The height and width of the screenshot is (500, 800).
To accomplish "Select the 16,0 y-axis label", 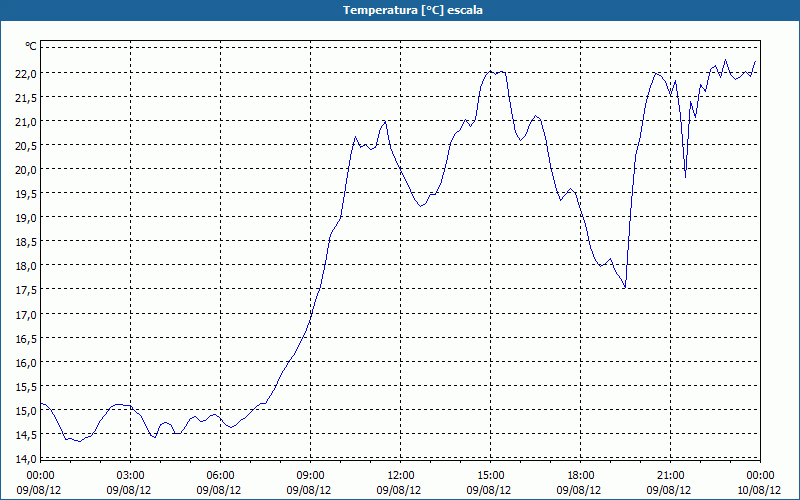I will pos(26,363).
